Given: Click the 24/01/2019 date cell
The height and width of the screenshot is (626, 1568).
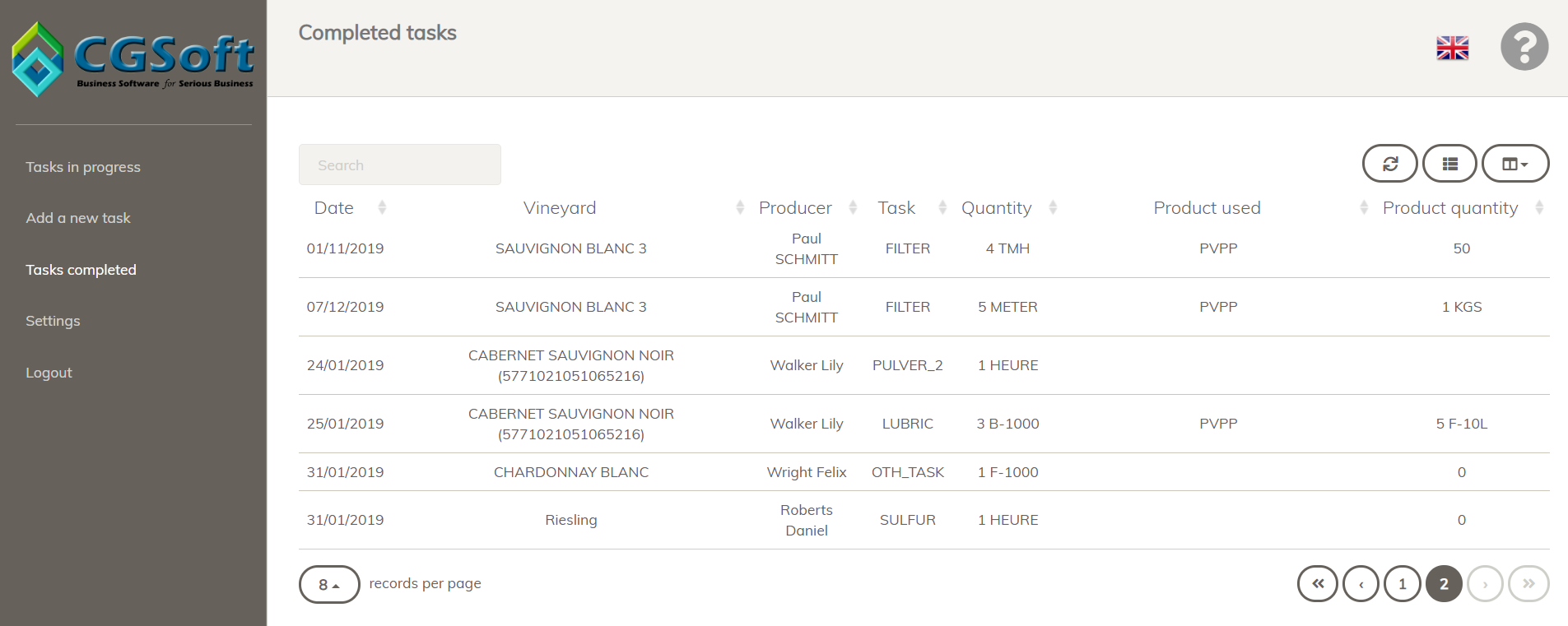Looking at the screenshot, I should (x=345, y=365).
